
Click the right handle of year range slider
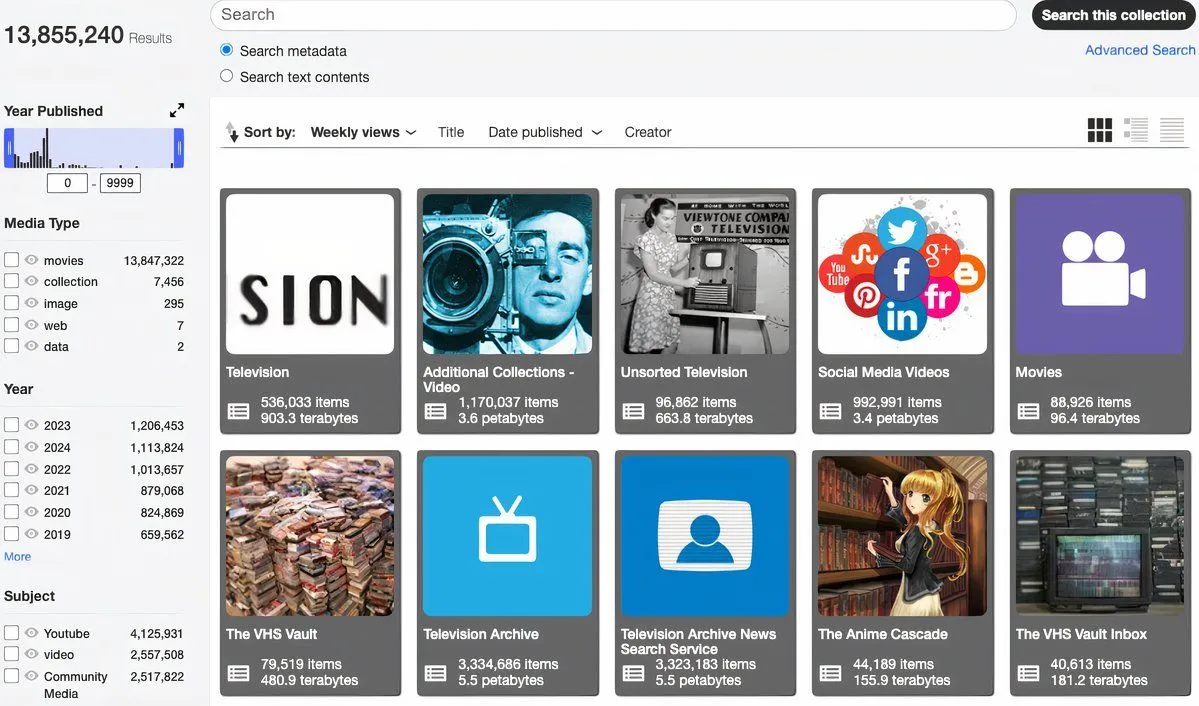(179, 148)
